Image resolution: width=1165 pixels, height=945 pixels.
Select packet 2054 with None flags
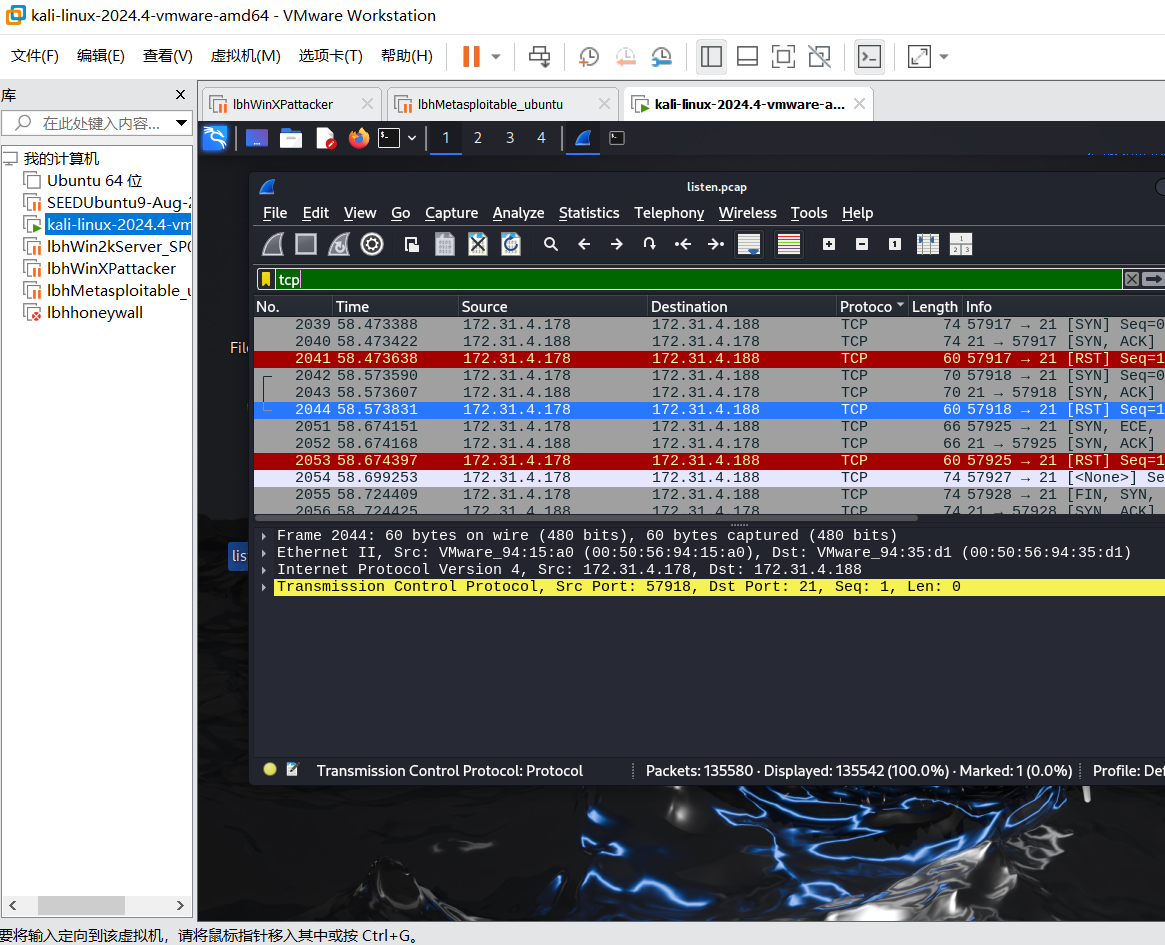[x=710, y=478]
